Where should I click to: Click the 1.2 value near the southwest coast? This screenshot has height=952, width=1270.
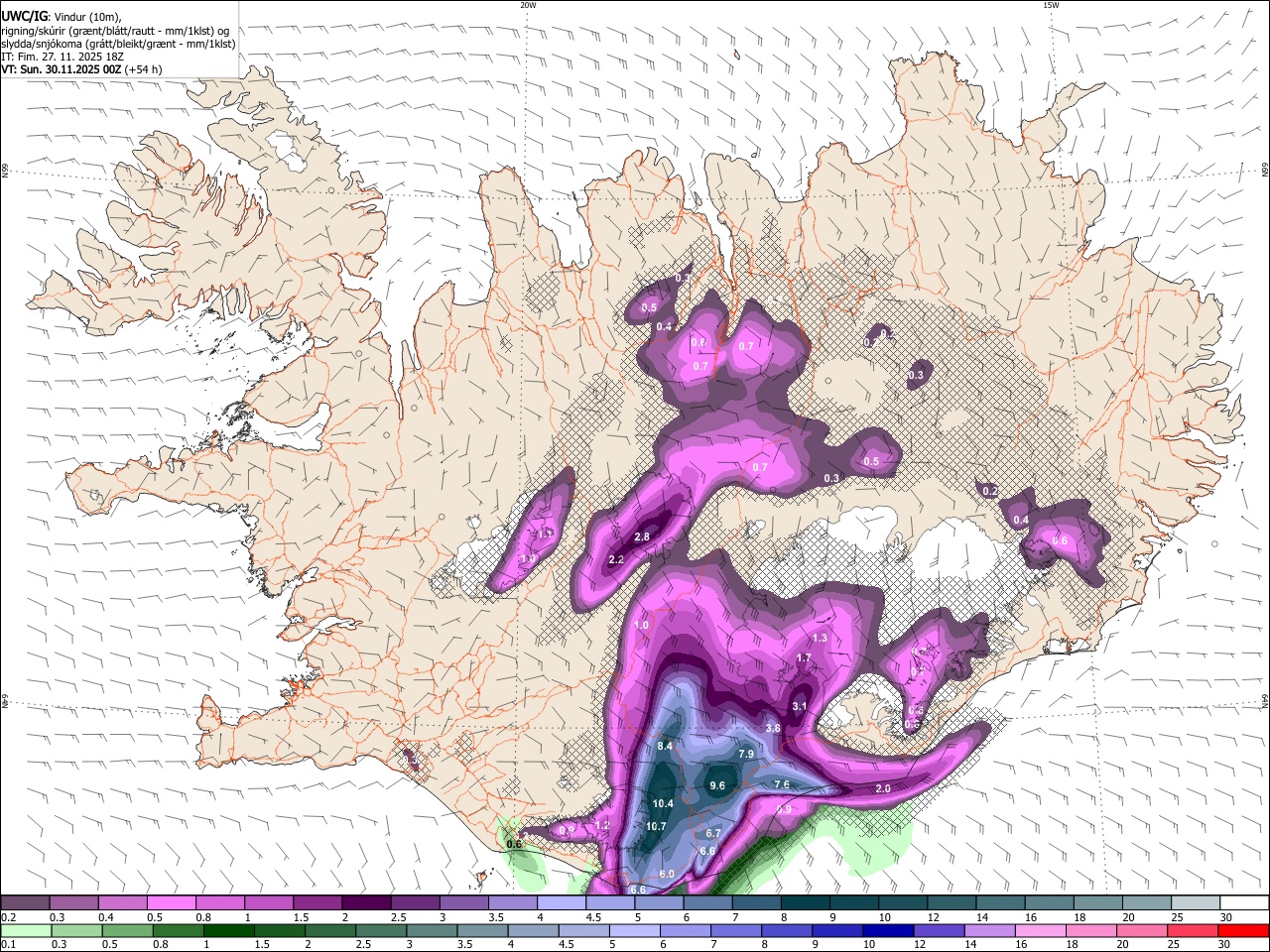(x=601, y=825)
